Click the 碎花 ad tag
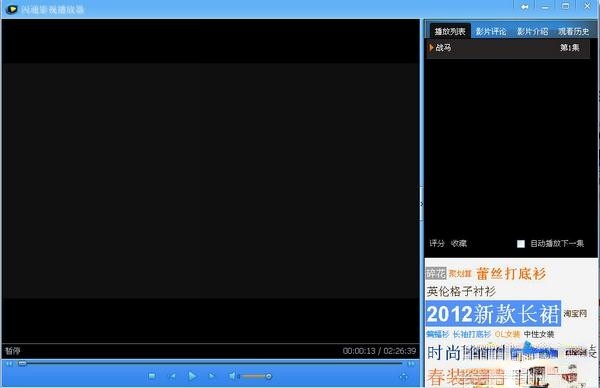The width and height of the screenshot is (600, 388). 436,273
